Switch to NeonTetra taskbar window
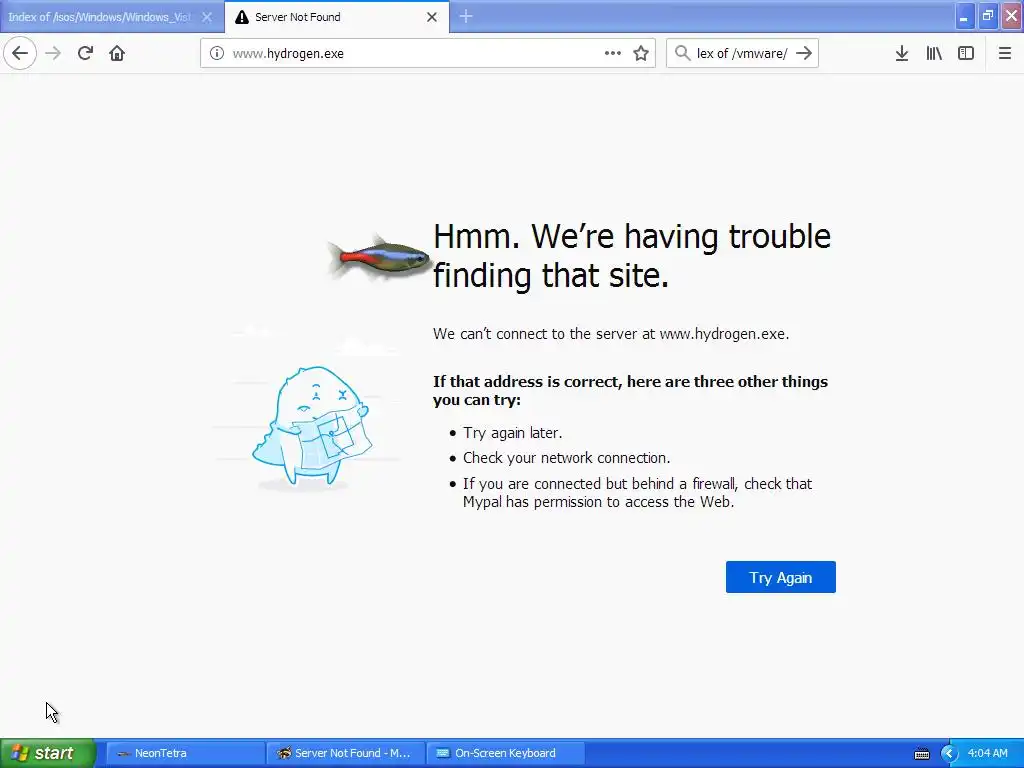1024x768 pixels. tap(185, 753)
